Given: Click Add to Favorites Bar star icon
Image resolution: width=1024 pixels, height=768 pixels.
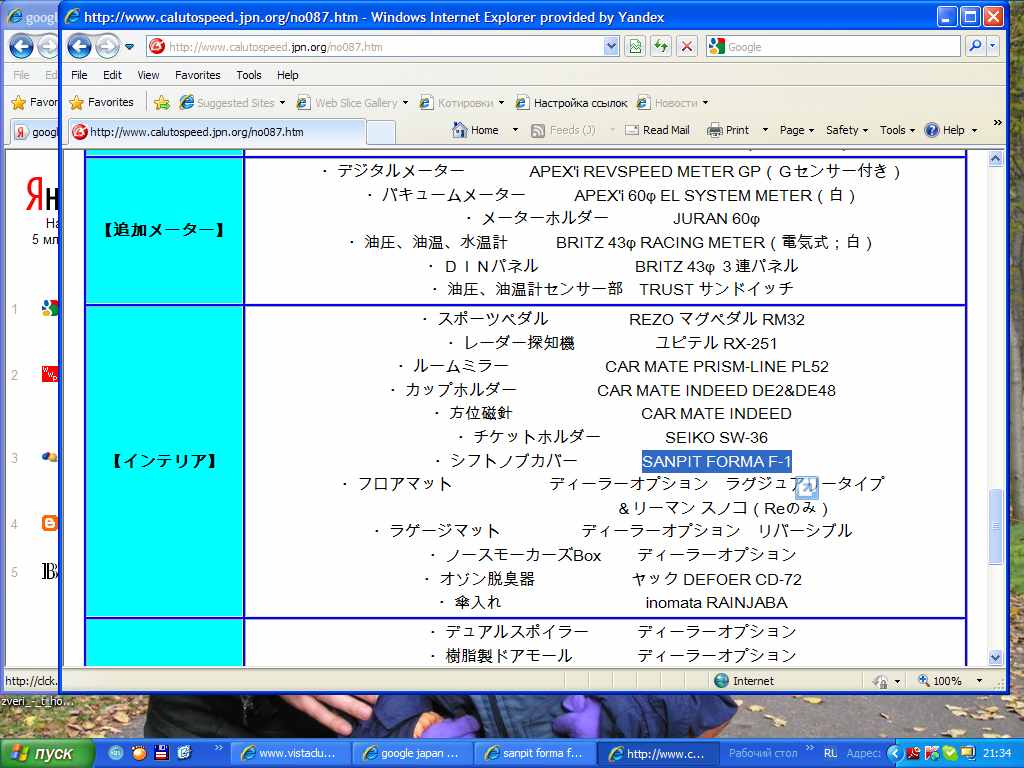Looking at the screenshot, I should [161, 102].
